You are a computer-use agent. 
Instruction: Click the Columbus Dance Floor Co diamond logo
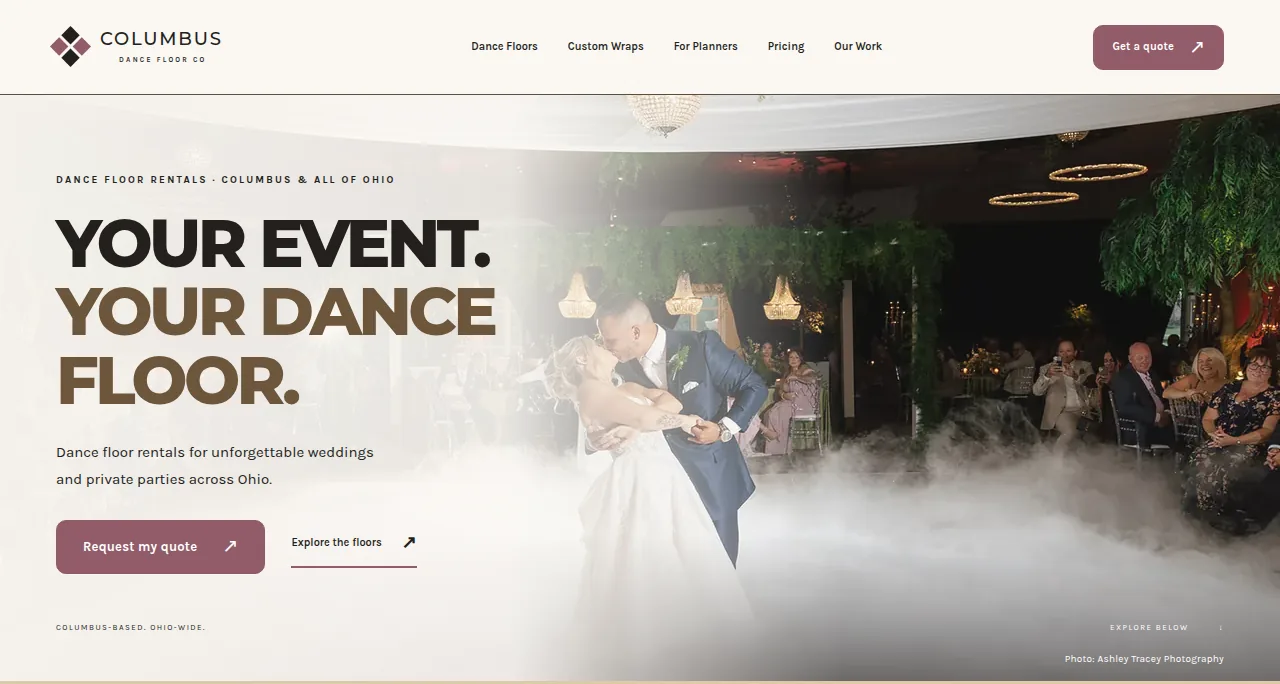[70, 46]
